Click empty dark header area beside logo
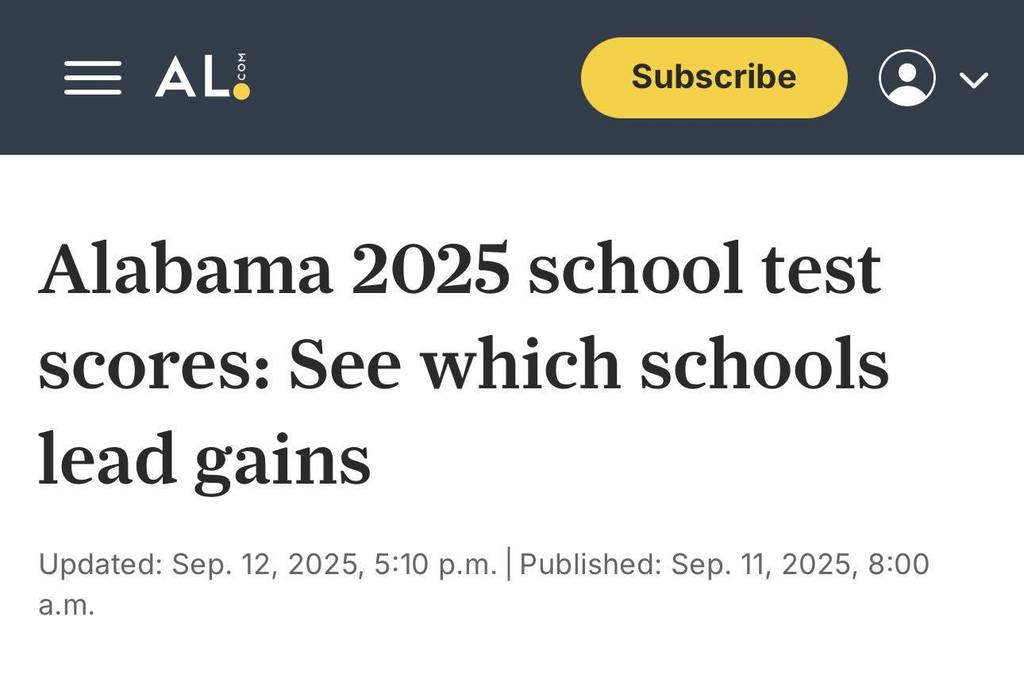Image resolution: width=1024 pixels, height=675 pixels. coord(410,78)
